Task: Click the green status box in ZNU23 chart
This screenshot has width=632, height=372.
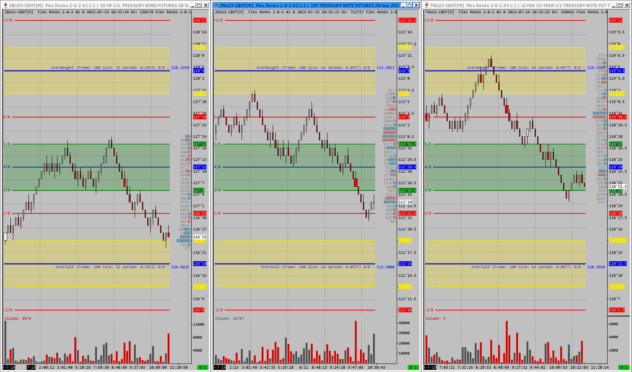Action: (x=413, y=367)
